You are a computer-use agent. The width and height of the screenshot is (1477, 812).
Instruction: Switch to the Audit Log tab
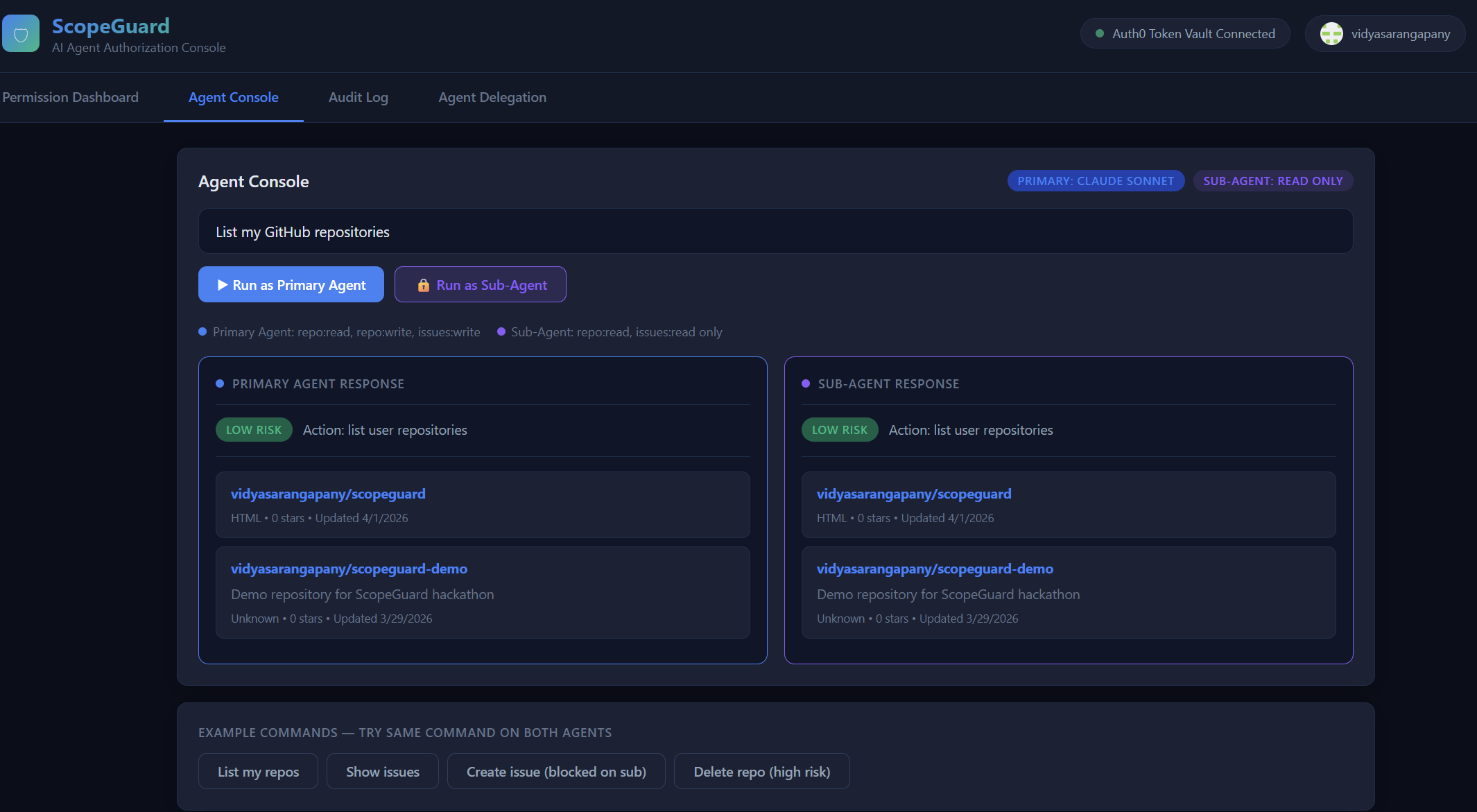tap(358, 98)
